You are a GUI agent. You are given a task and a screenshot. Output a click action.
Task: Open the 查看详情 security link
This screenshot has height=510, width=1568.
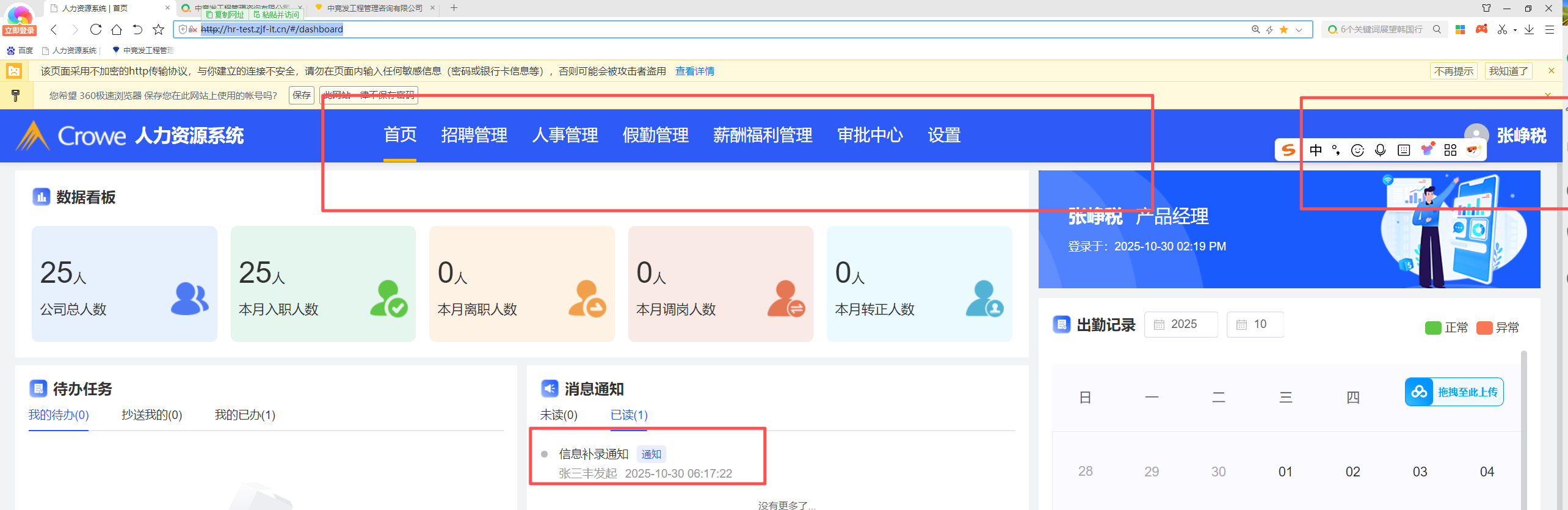(x=695, y=71)
